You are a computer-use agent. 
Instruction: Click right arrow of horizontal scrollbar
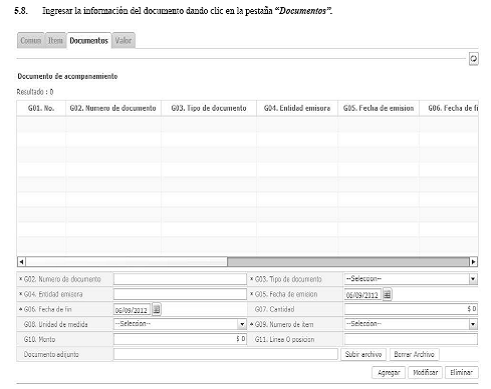tap(473, 262)
